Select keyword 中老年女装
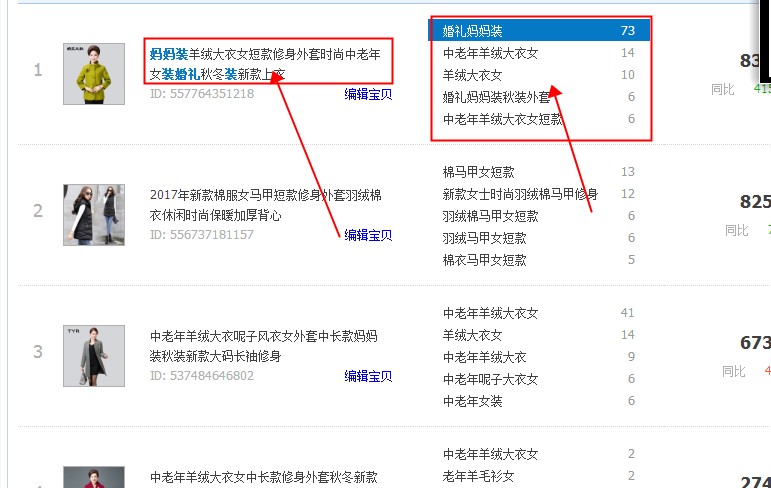The image size is (771, 488). (472, 401)
